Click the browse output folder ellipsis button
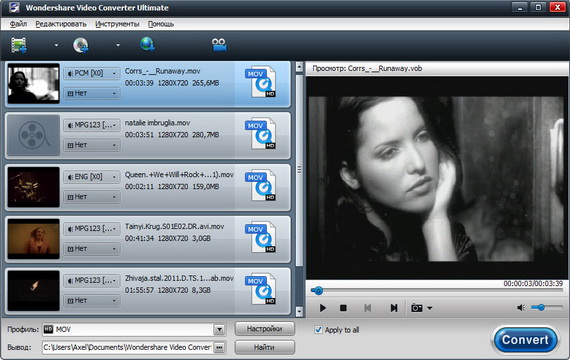570x360 pixels. pyautogui.click(x=219, y=347)
